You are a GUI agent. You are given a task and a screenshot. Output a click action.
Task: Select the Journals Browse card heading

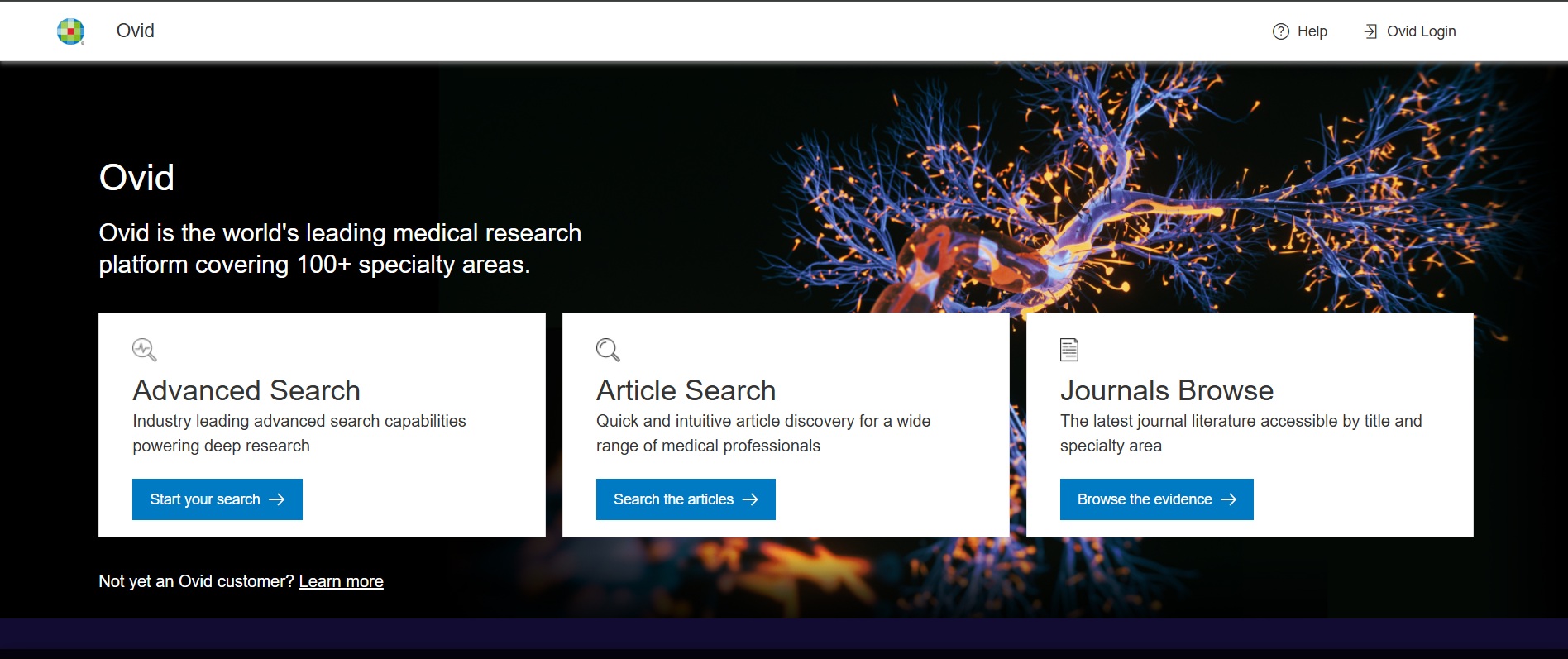pyautogui.click(x=1166, y=390)
